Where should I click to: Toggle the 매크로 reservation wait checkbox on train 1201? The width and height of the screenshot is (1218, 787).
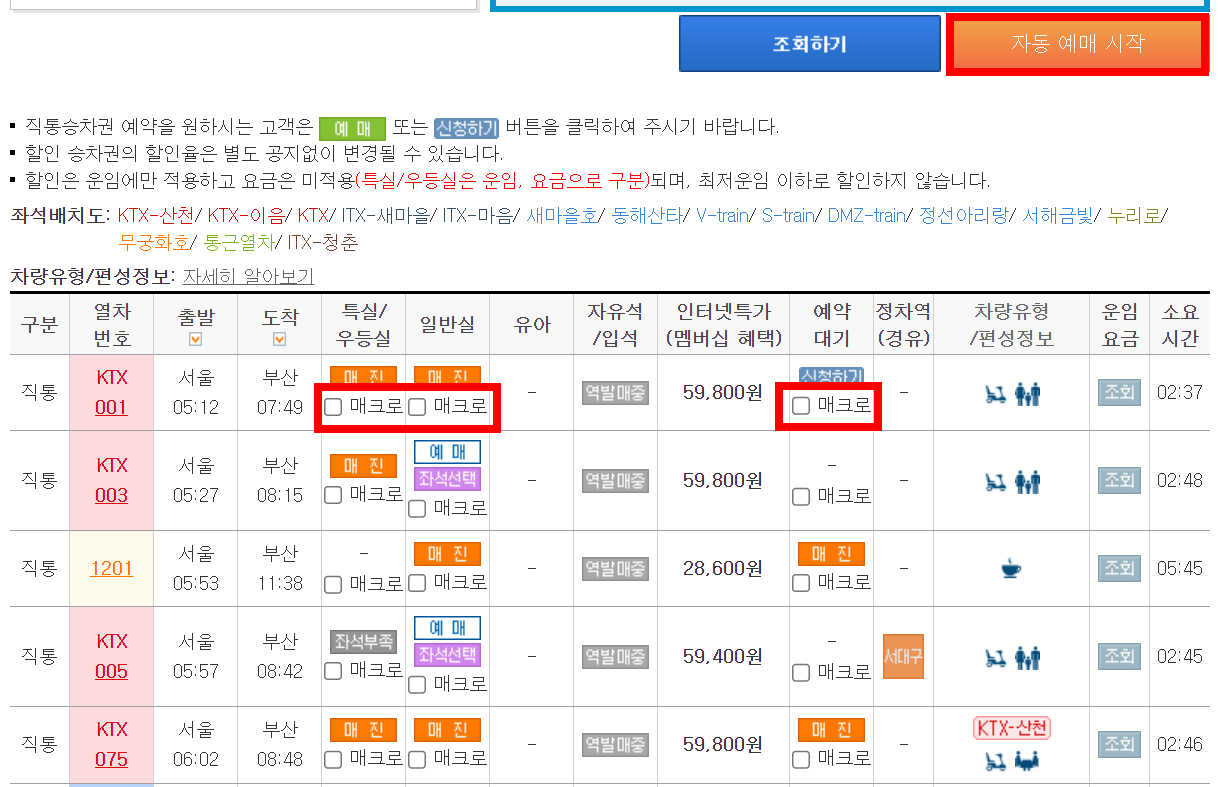(x=800, y=582)
